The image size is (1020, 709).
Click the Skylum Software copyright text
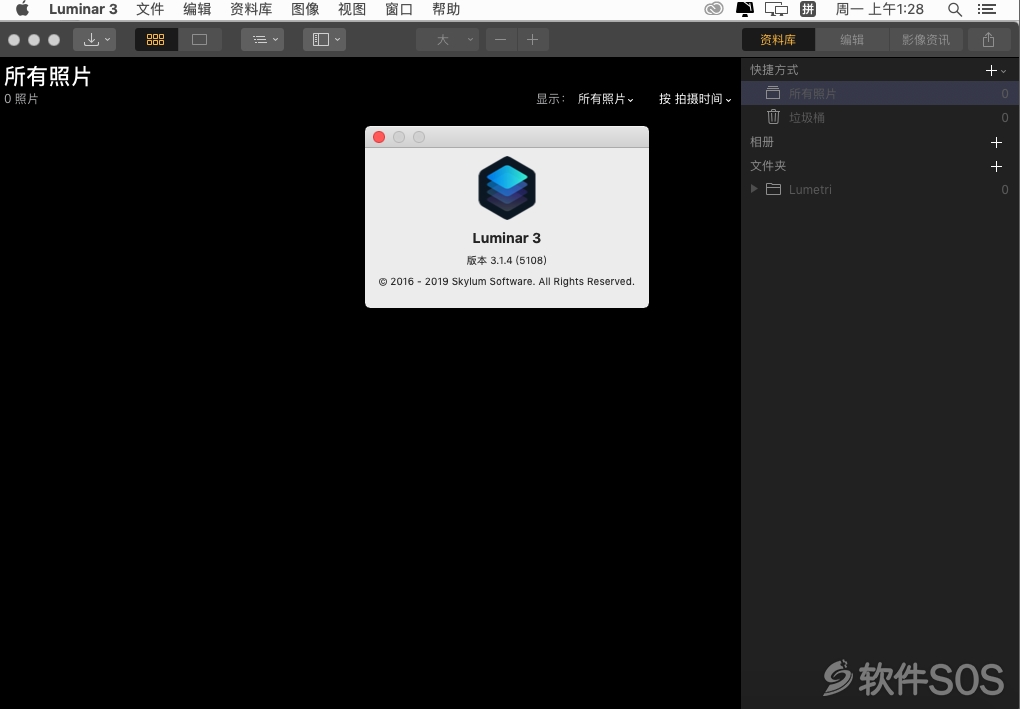pyautogui.click(x=507, y=282)
